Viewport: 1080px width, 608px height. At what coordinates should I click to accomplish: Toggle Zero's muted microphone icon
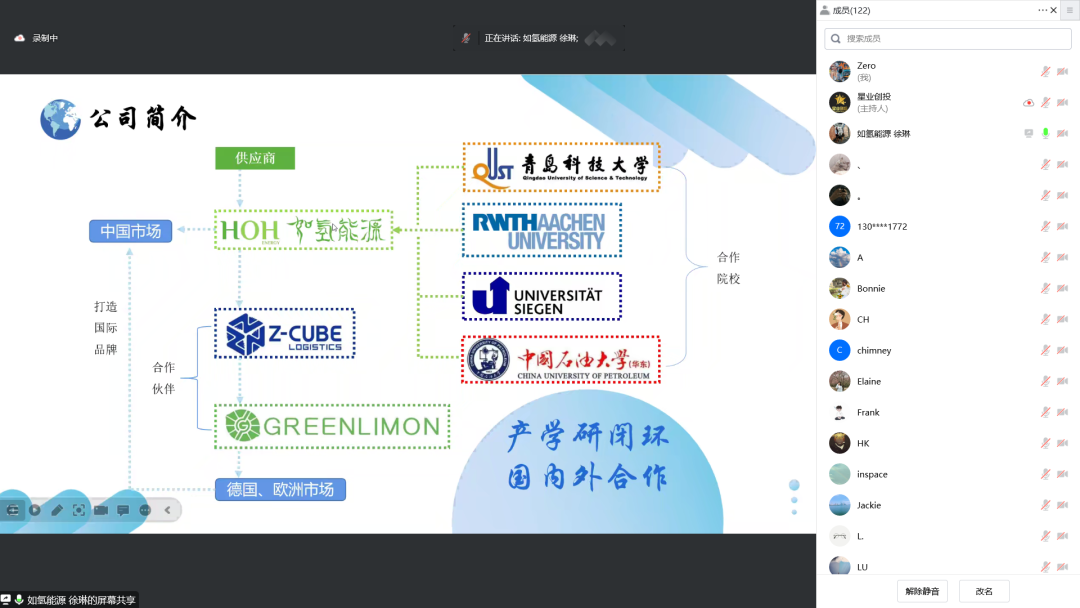[1046, 72]
